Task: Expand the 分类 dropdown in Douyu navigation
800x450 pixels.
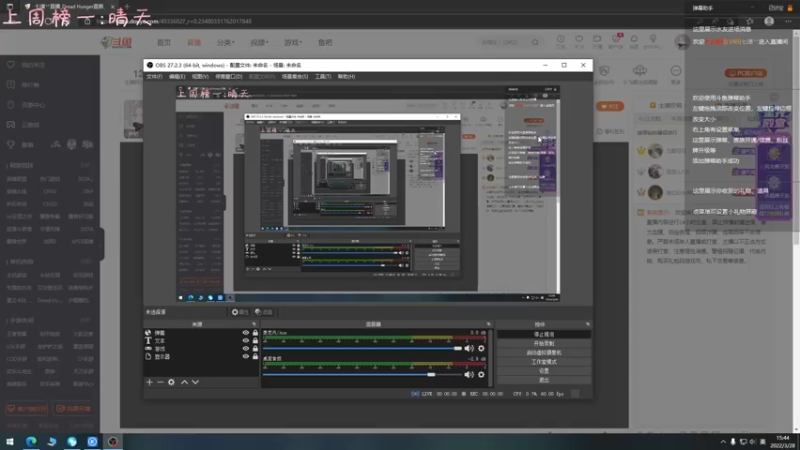Action: [226, 42]
